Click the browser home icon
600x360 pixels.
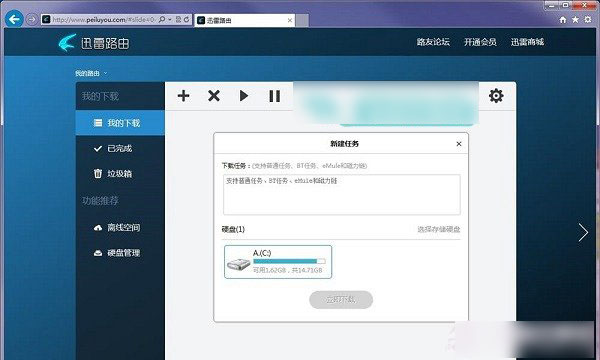coord(563,20)
